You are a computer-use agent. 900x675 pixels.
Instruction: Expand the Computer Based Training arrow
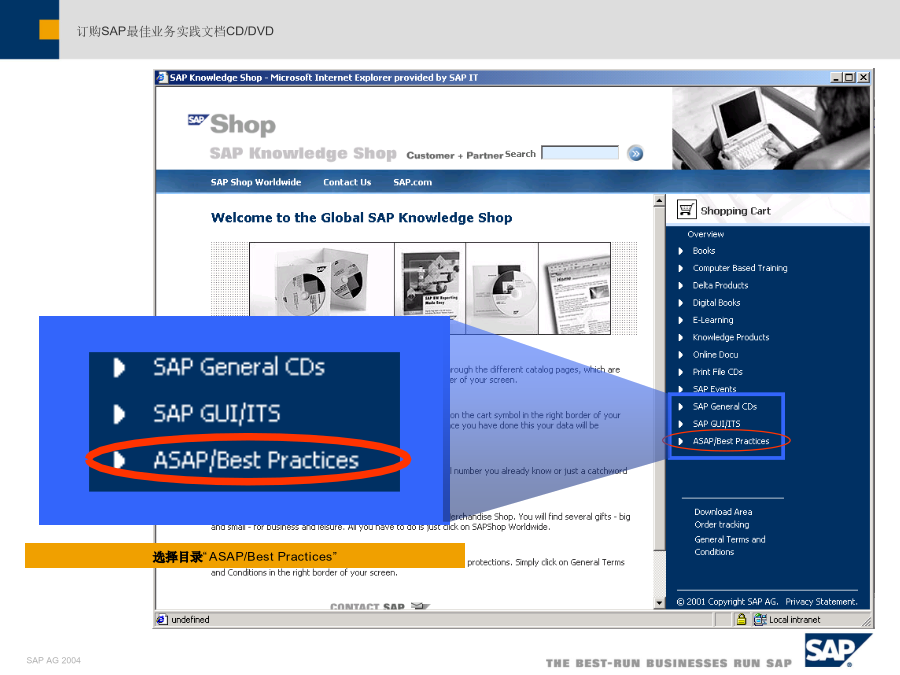pos(681,268)
